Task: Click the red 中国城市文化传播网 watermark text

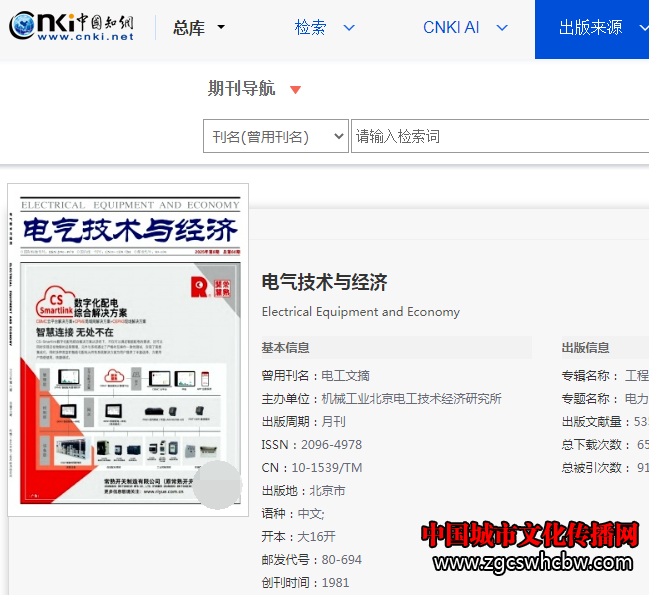Action: click(x=529, y=535)
